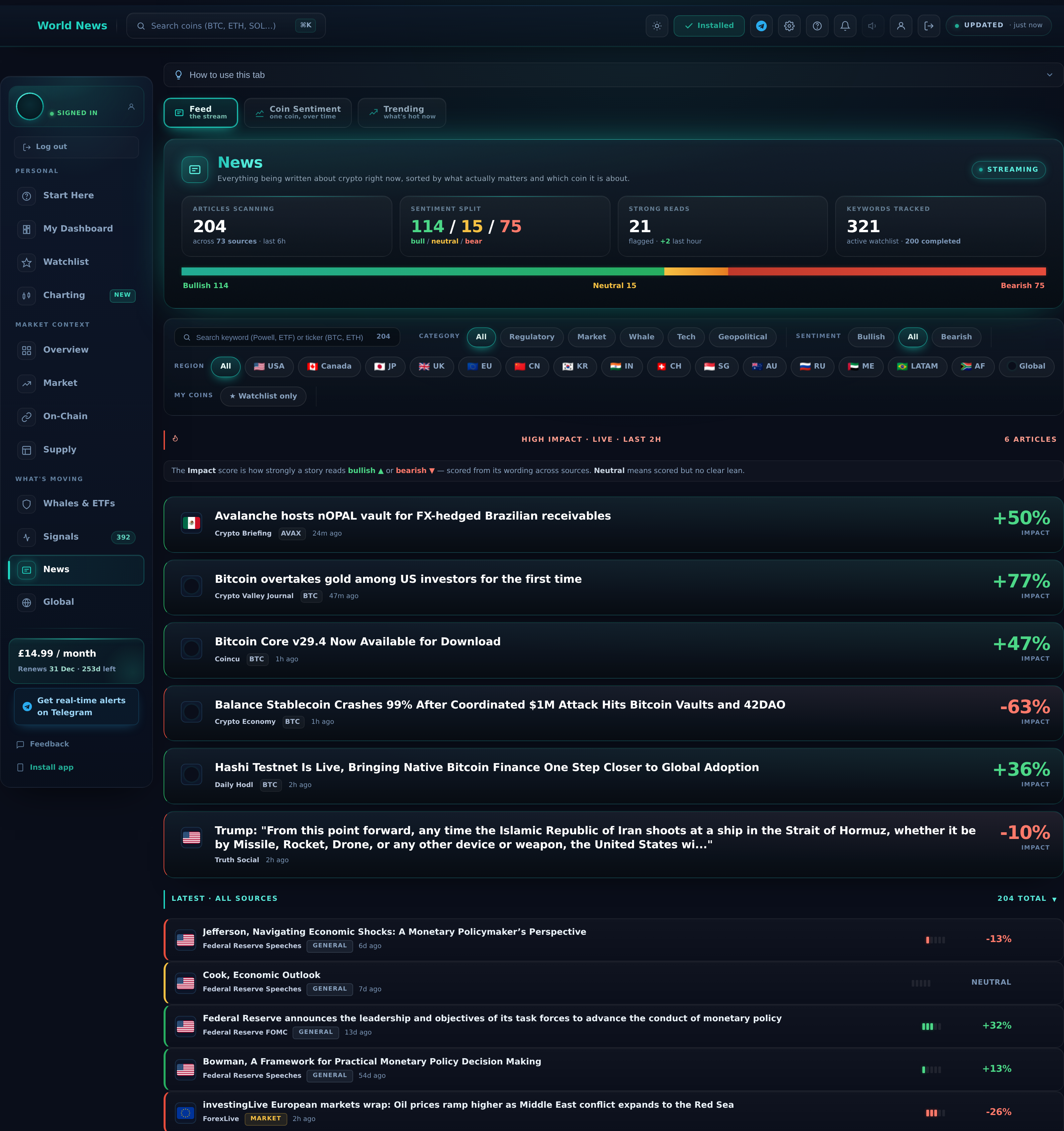Open the account user icon in top bar
Viewport: 1064px width, 1131px height.
click(x=901, y=26)
